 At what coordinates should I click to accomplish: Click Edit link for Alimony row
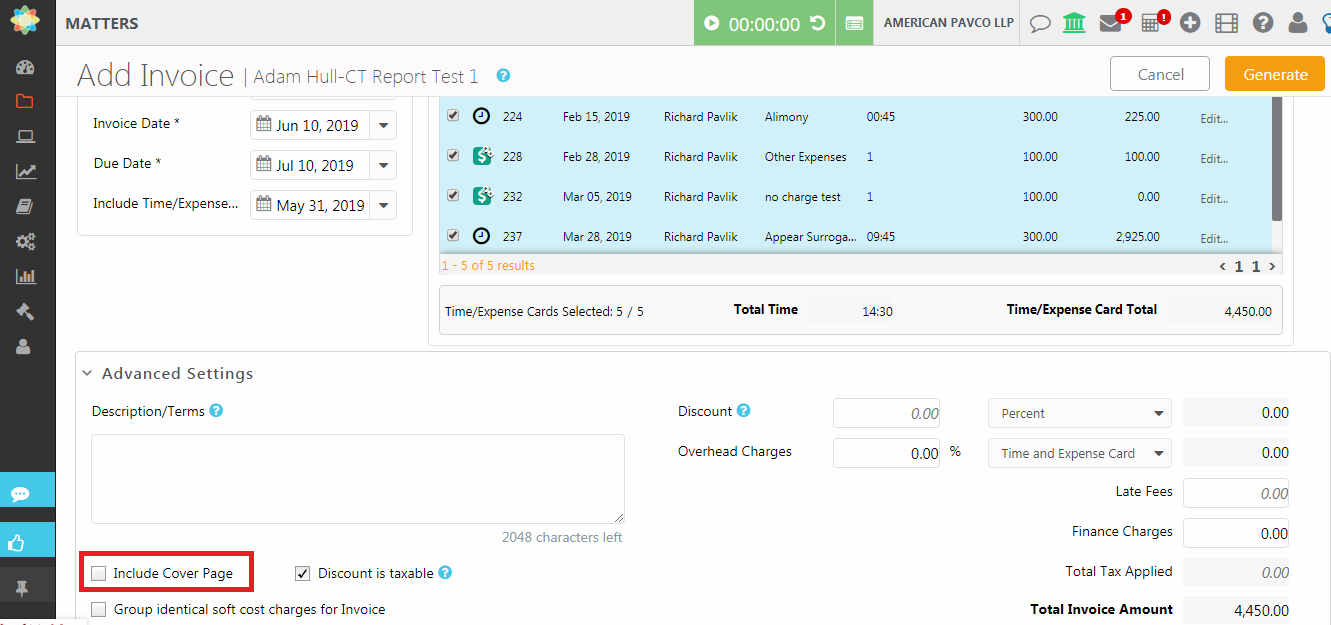tap(1213, 118)
